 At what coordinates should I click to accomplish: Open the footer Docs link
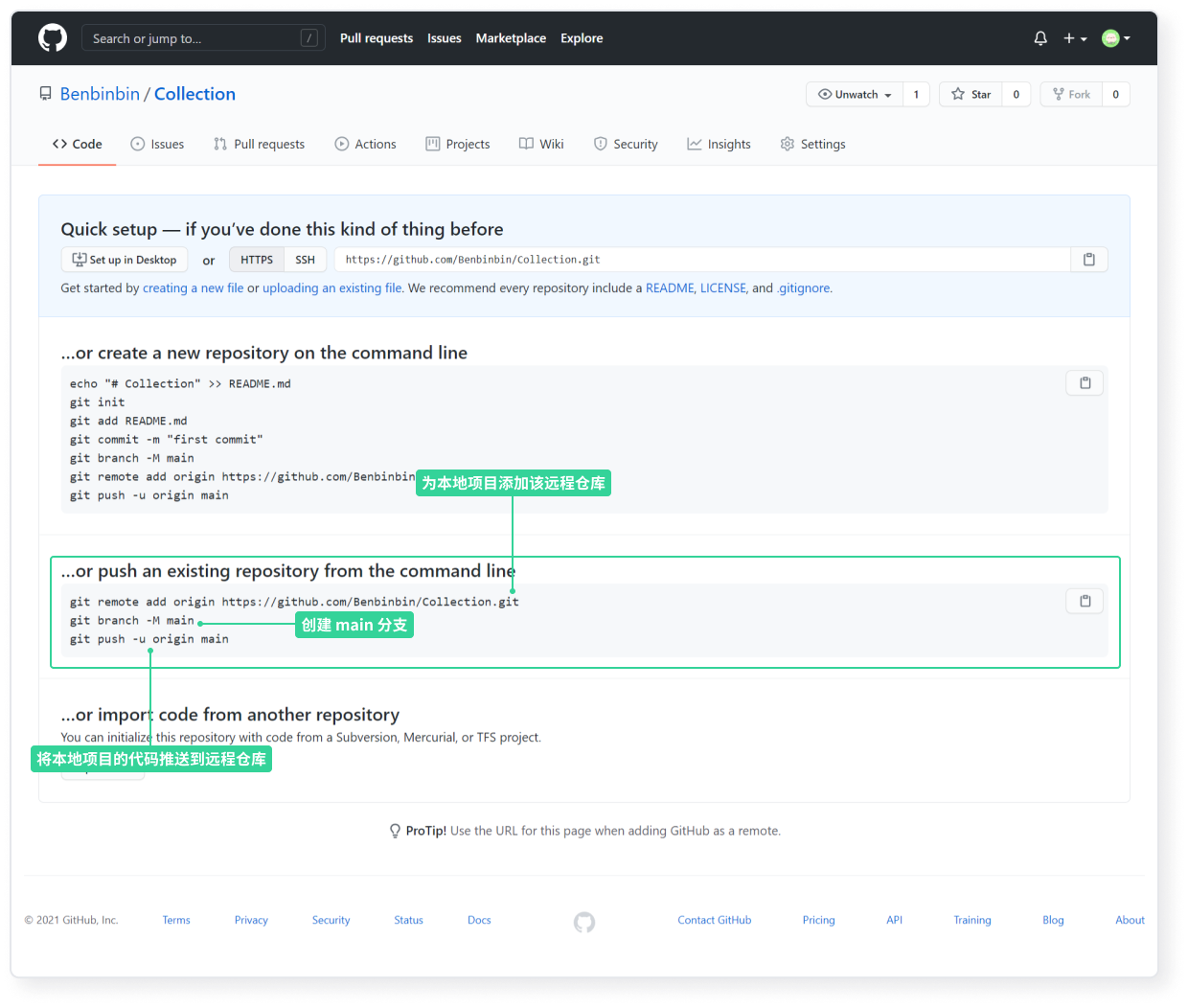pyautogui.click(x=479, y=920)
